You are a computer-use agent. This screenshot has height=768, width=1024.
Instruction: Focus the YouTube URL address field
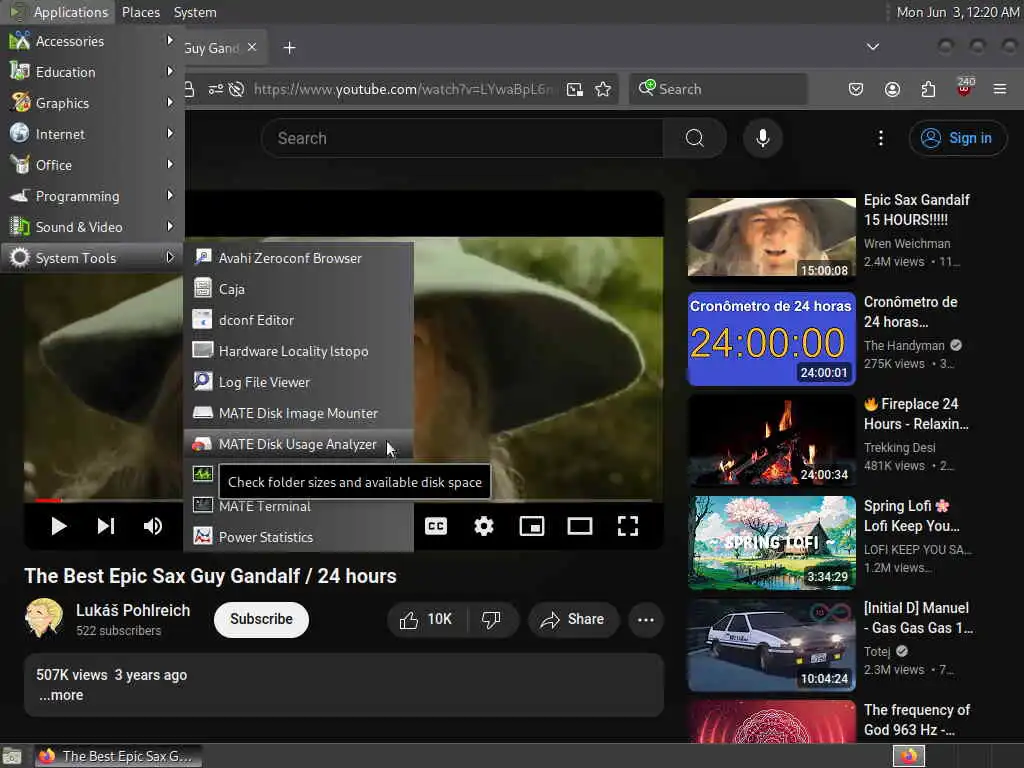pyautogui.click(x=404, y=89)
